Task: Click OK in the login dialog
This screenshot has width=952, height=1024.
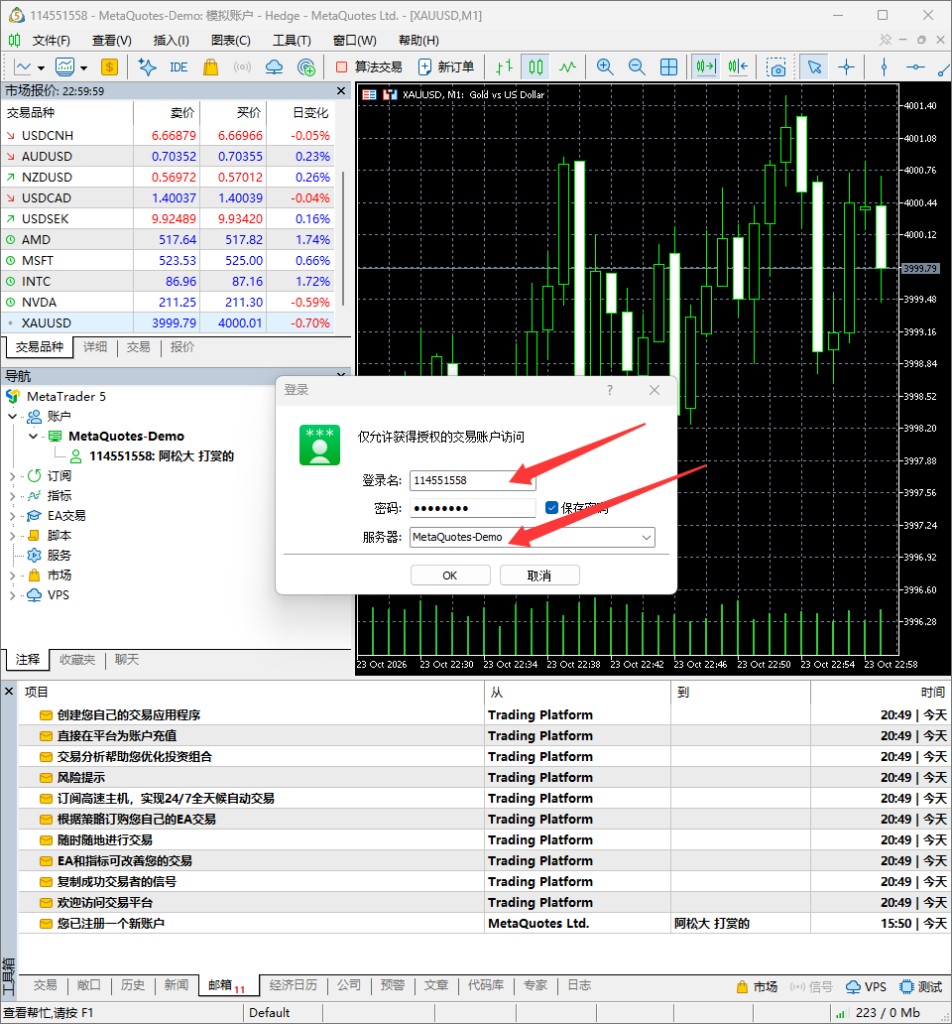Action: (x=450, y=575)
